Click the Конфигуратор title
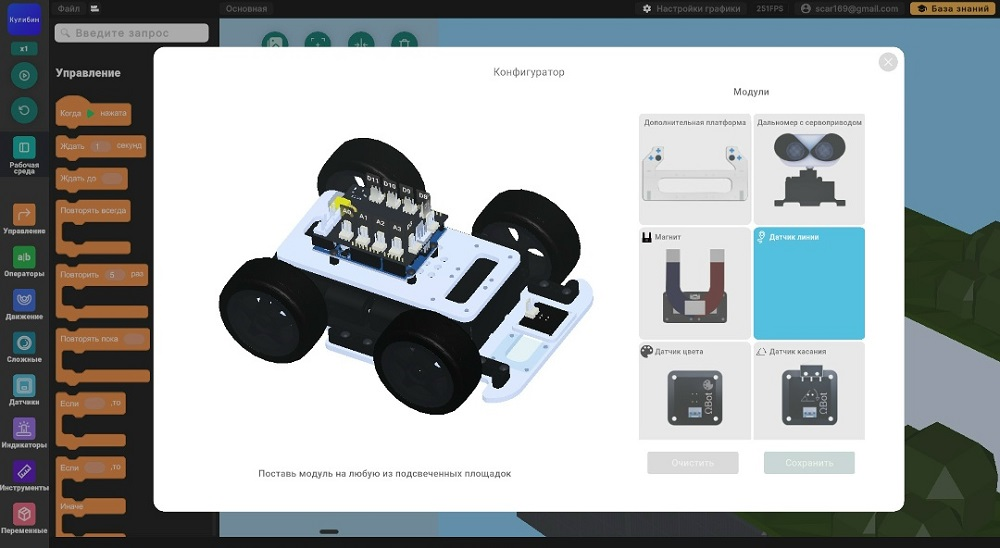1000x548 pixels. coord(529,72)
